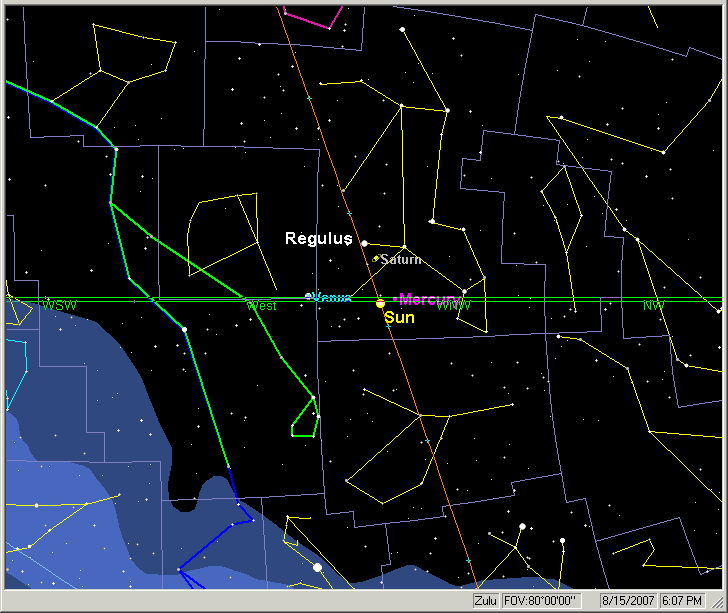Viewport: 728px width, 613px height.
Task: Click the Regulus text label
Action: 318,239
